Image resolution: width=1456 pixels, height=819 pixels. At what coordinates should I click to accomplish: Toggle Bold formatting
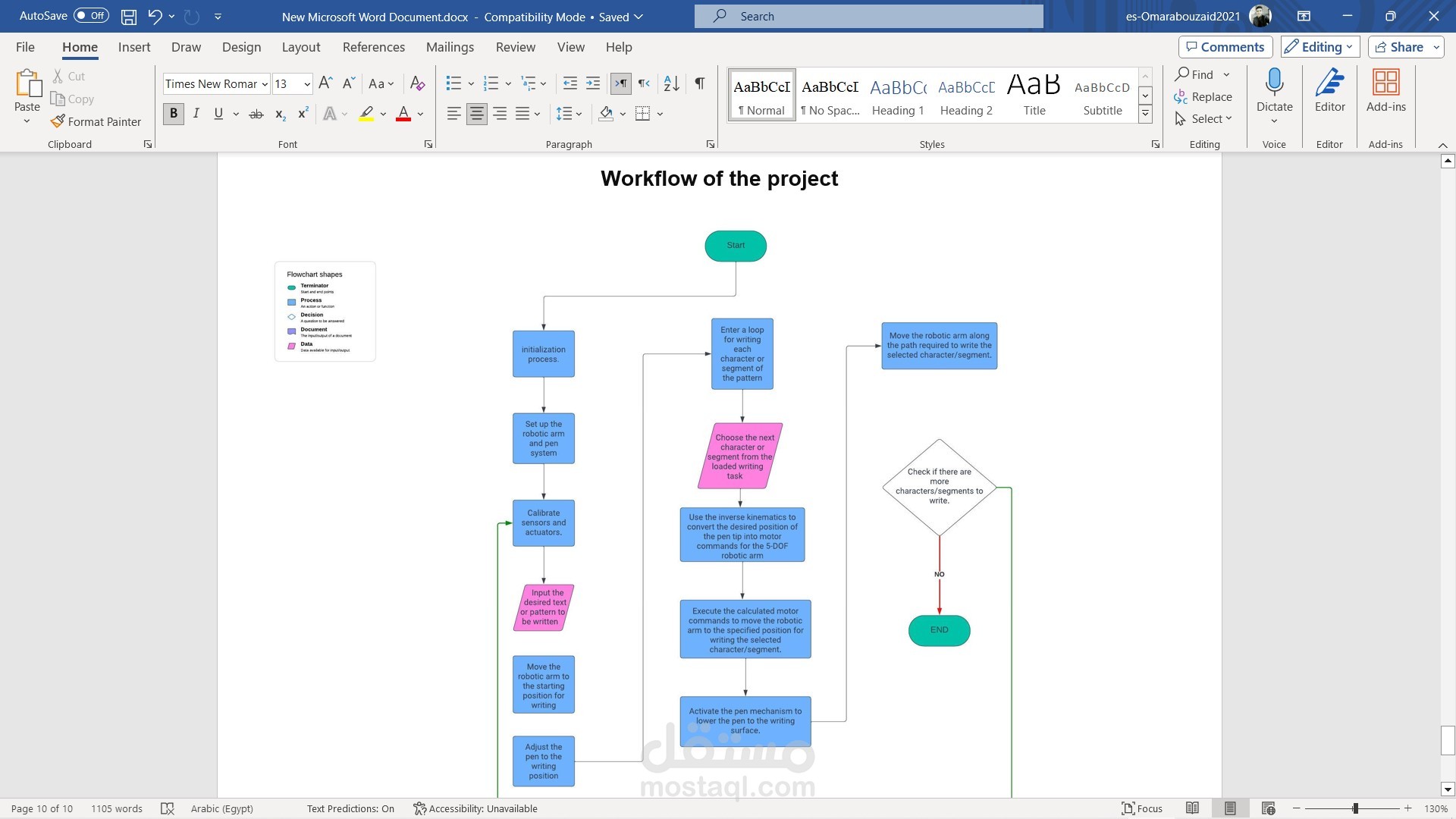174,114
